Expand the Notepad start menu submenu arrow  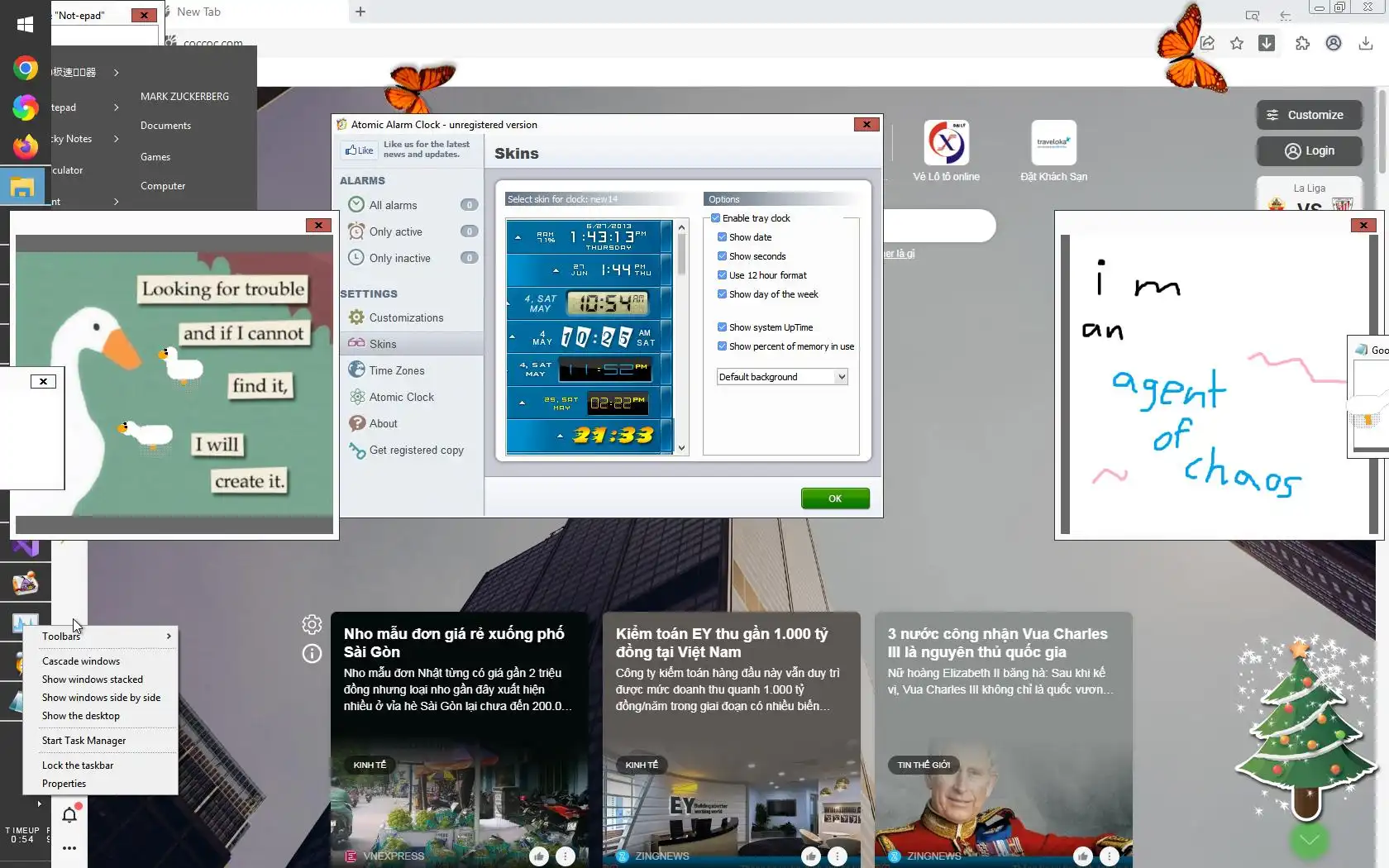(x=117, y=107)
